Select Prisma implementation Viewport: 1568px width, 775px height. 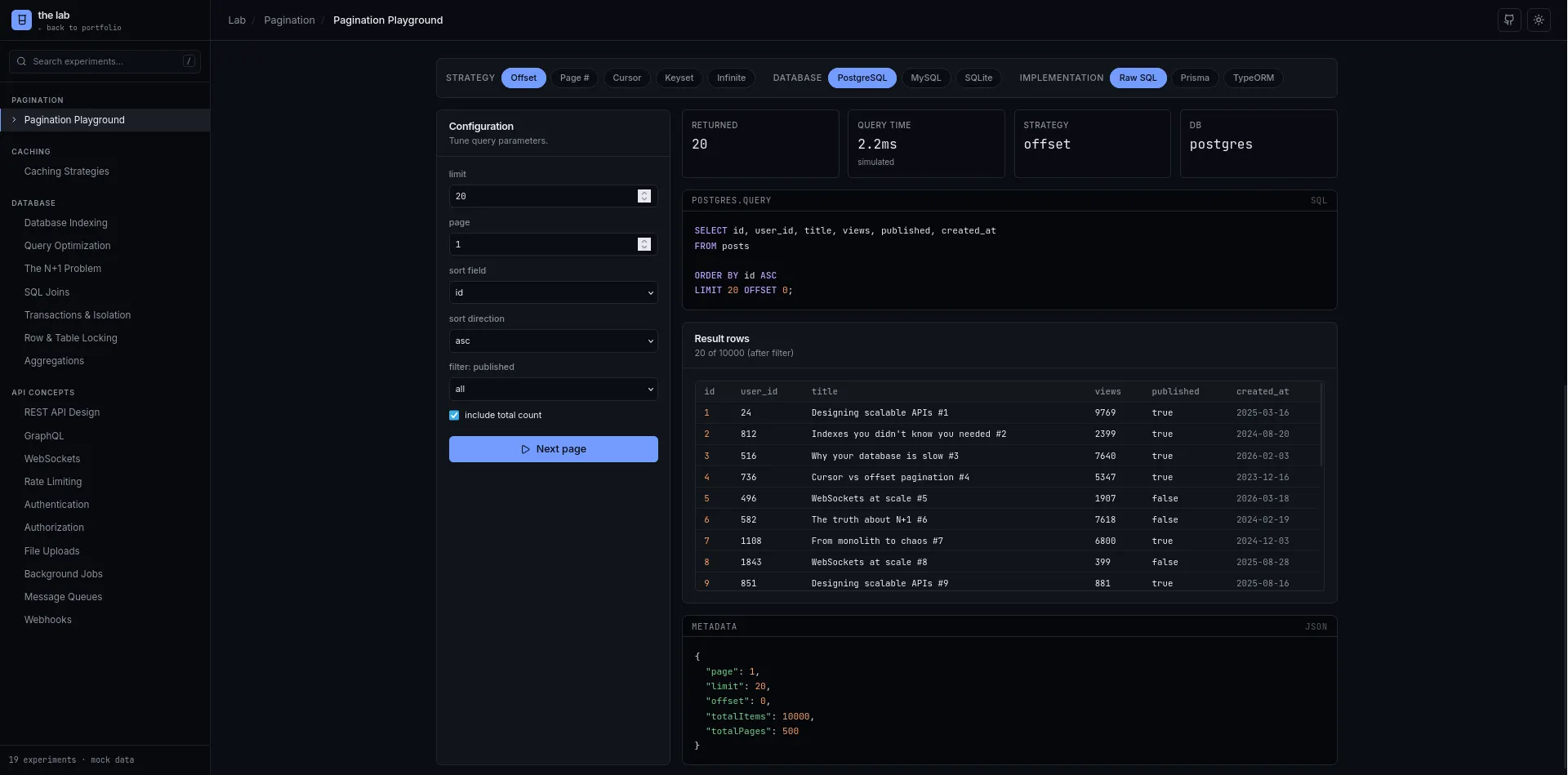(1195, 78)
